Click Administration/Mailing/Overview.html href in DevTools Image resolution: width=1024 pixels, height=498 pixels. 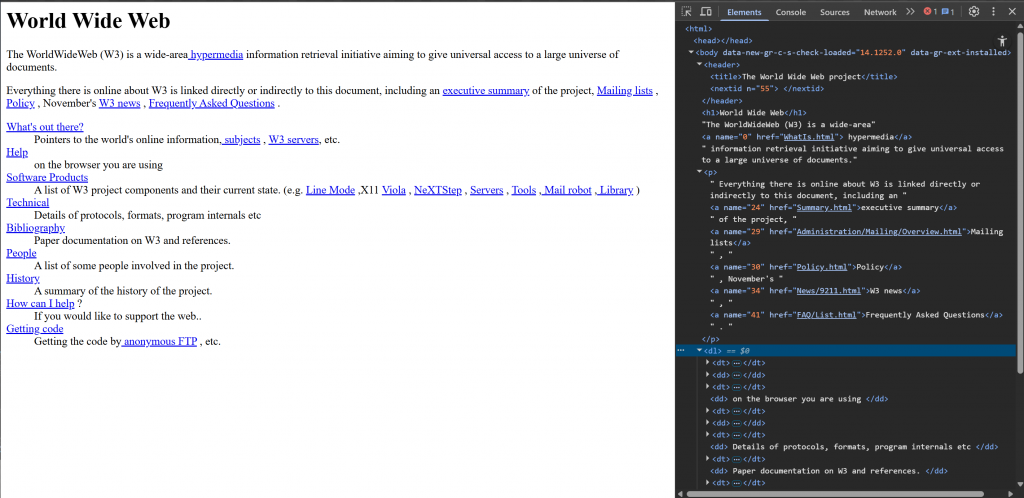pyautogui.click(x=879, y=232)
